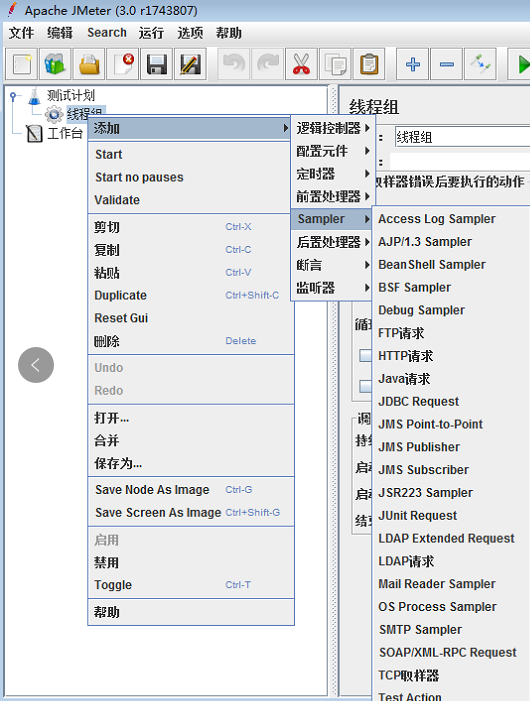Open the Search menu
The image size is (530, 701).
[x=107, y=33]
